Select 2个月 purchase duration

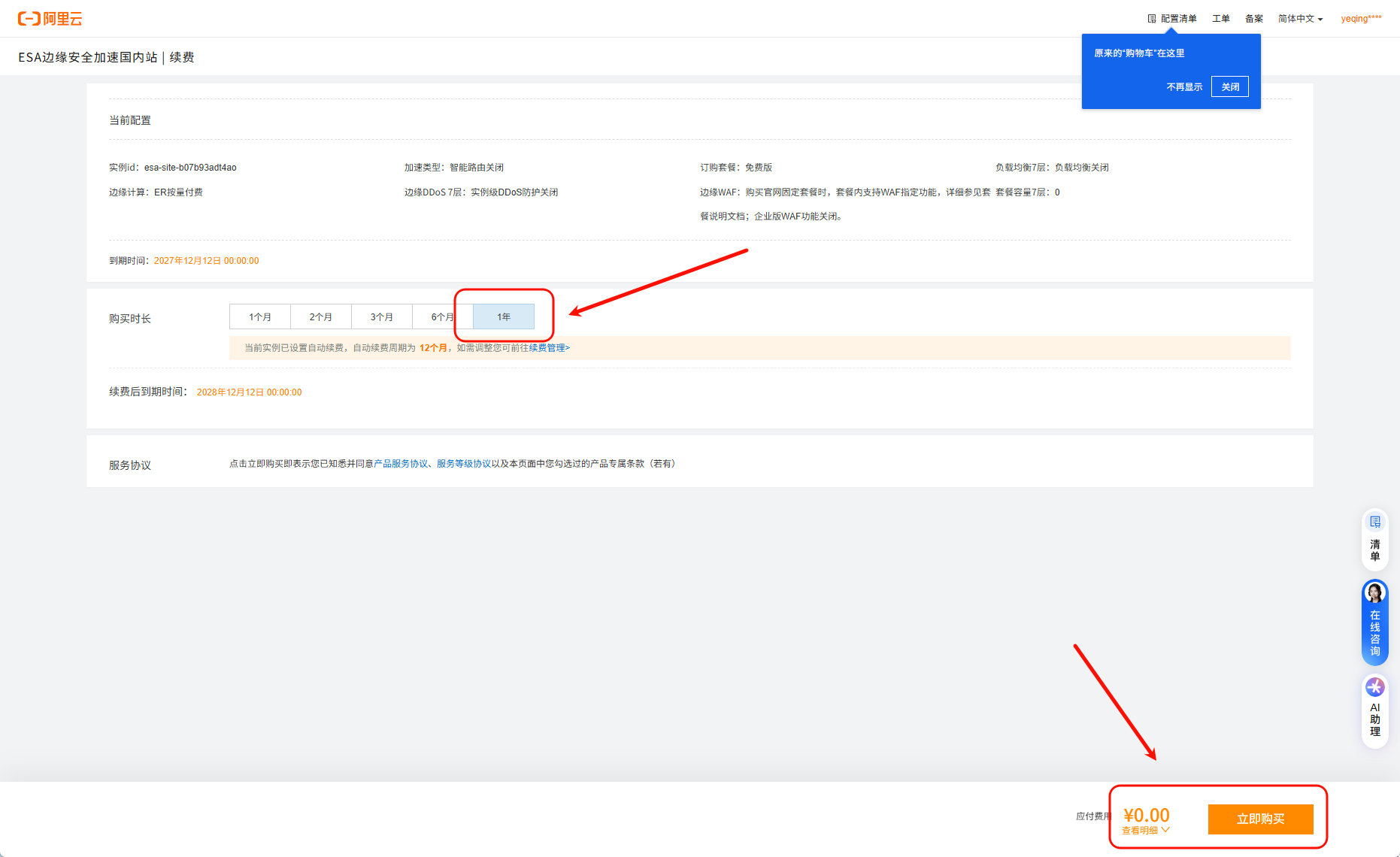tap(321, 317)
